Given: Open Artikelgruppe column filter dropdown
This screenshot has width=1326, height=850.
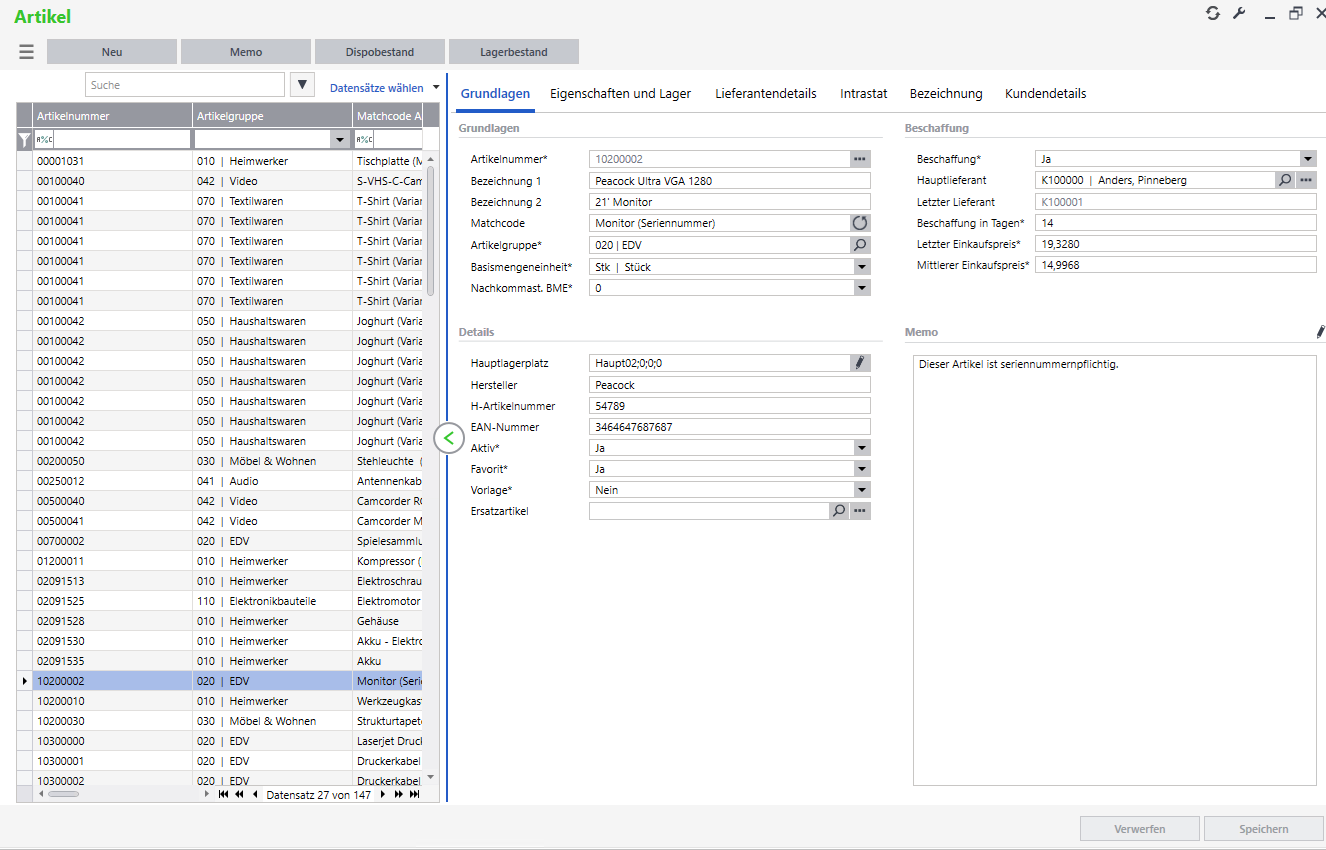Looking at the screenshot, I should click(x=340, y=140).
